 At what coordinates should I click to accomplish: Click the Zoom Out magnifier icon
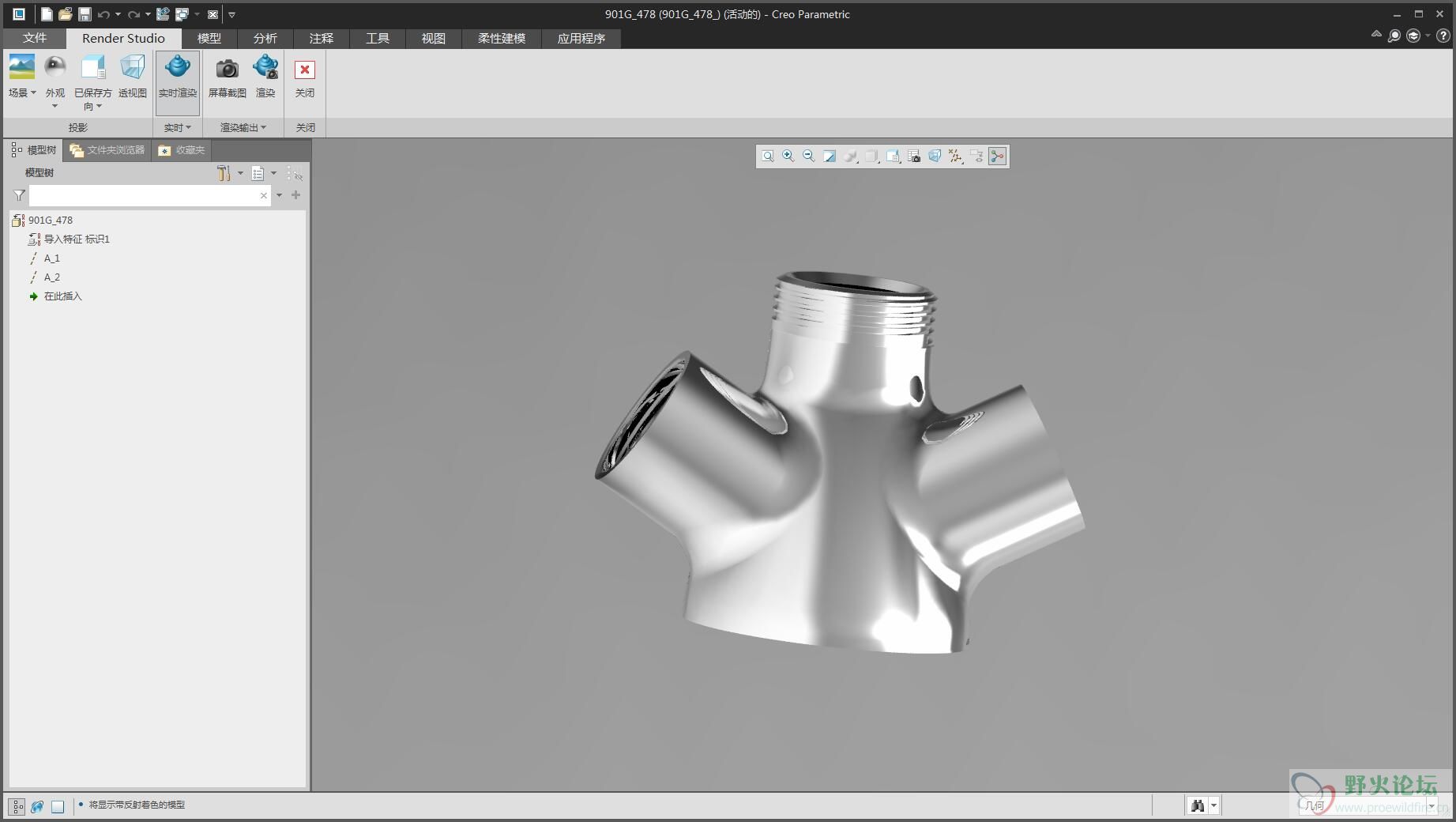pos(808,156)
